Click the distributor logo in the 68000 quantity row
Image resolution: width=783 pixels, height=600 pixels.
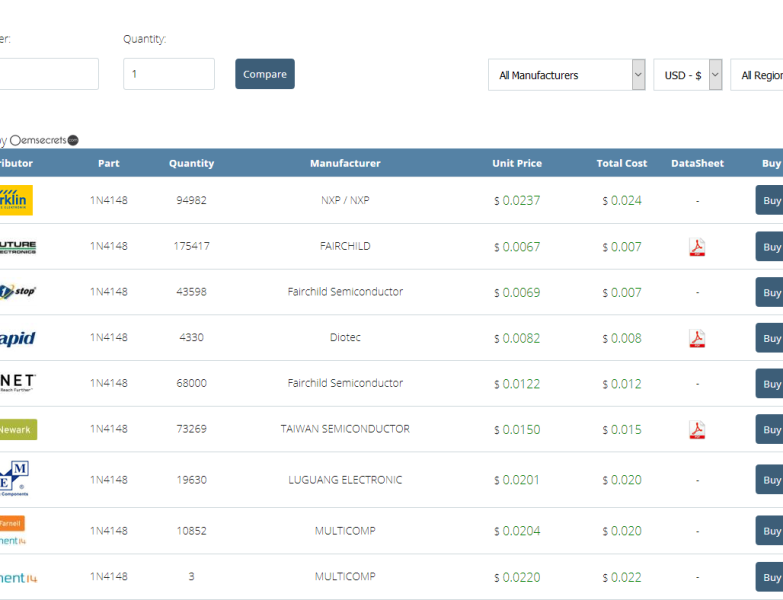point(18,383)
